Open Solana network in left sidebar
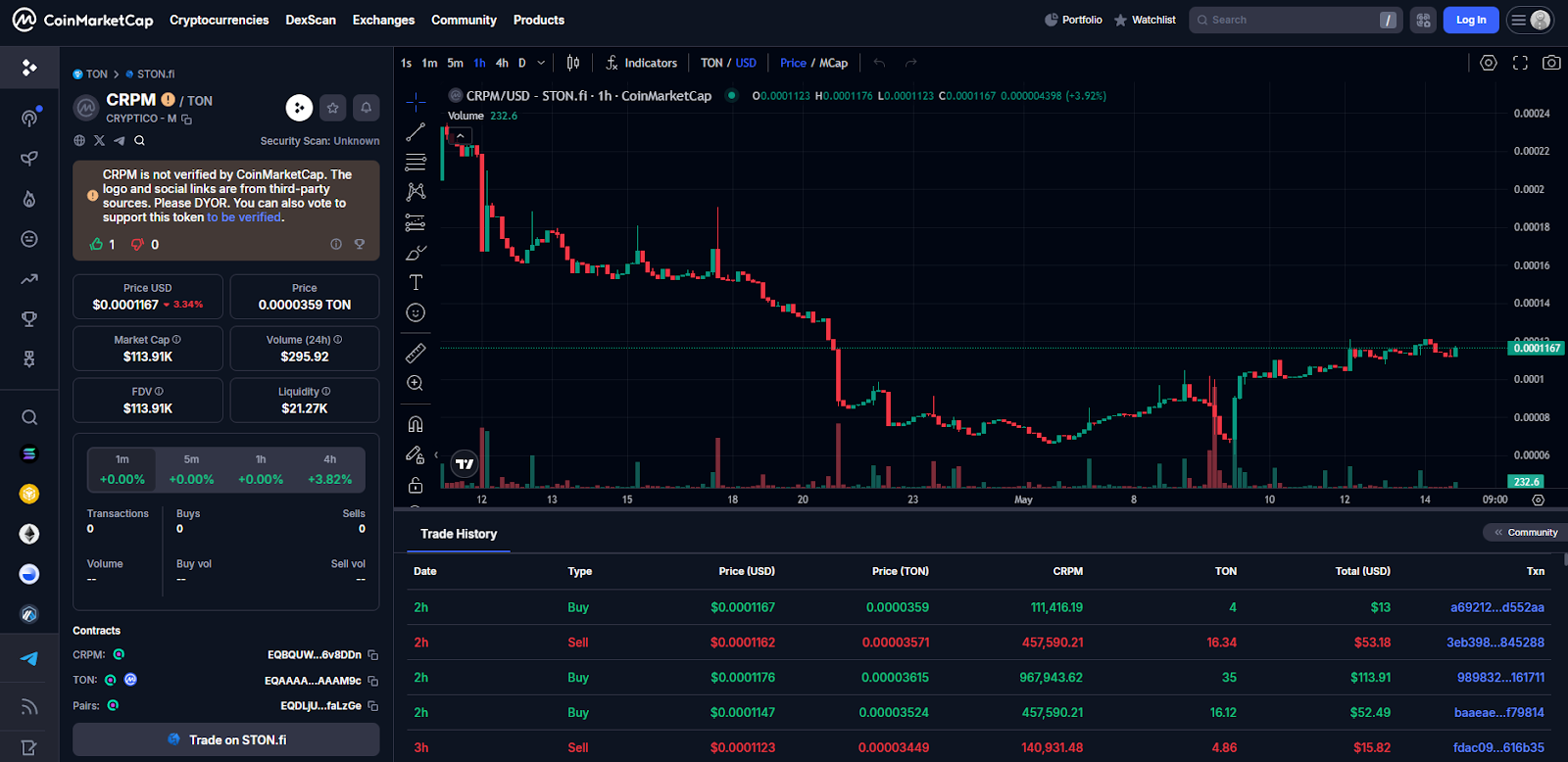 coord(29,453)
